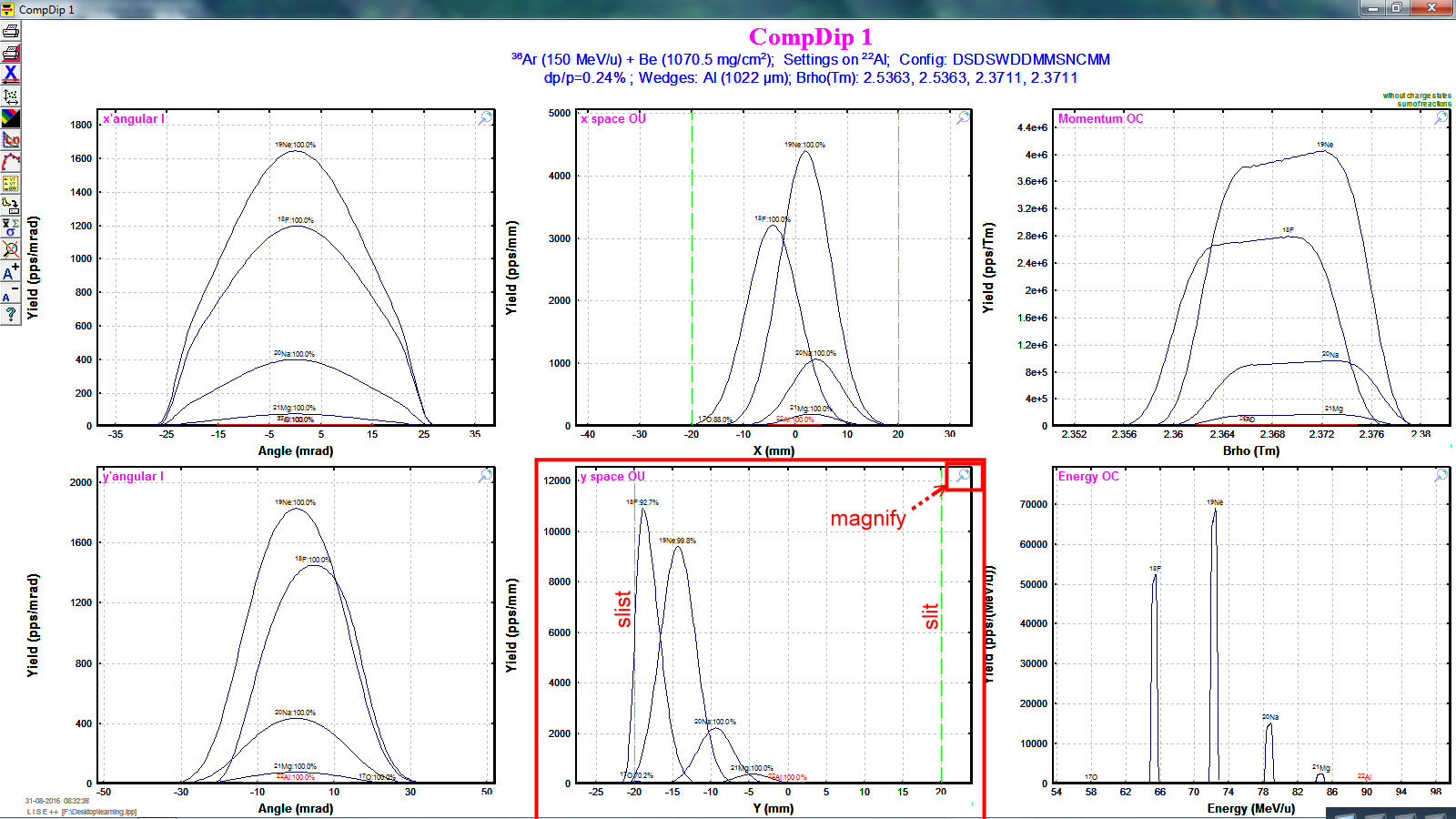Click the crossed-out magnifier unzoom icon
1456x819 pixels.
10,248
